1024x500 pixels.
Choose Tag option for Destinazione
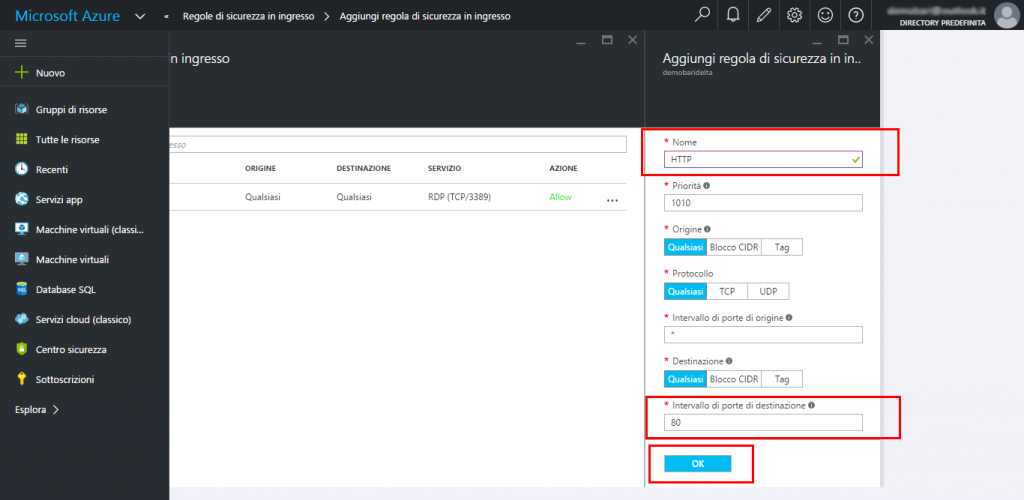pos(782,380)
